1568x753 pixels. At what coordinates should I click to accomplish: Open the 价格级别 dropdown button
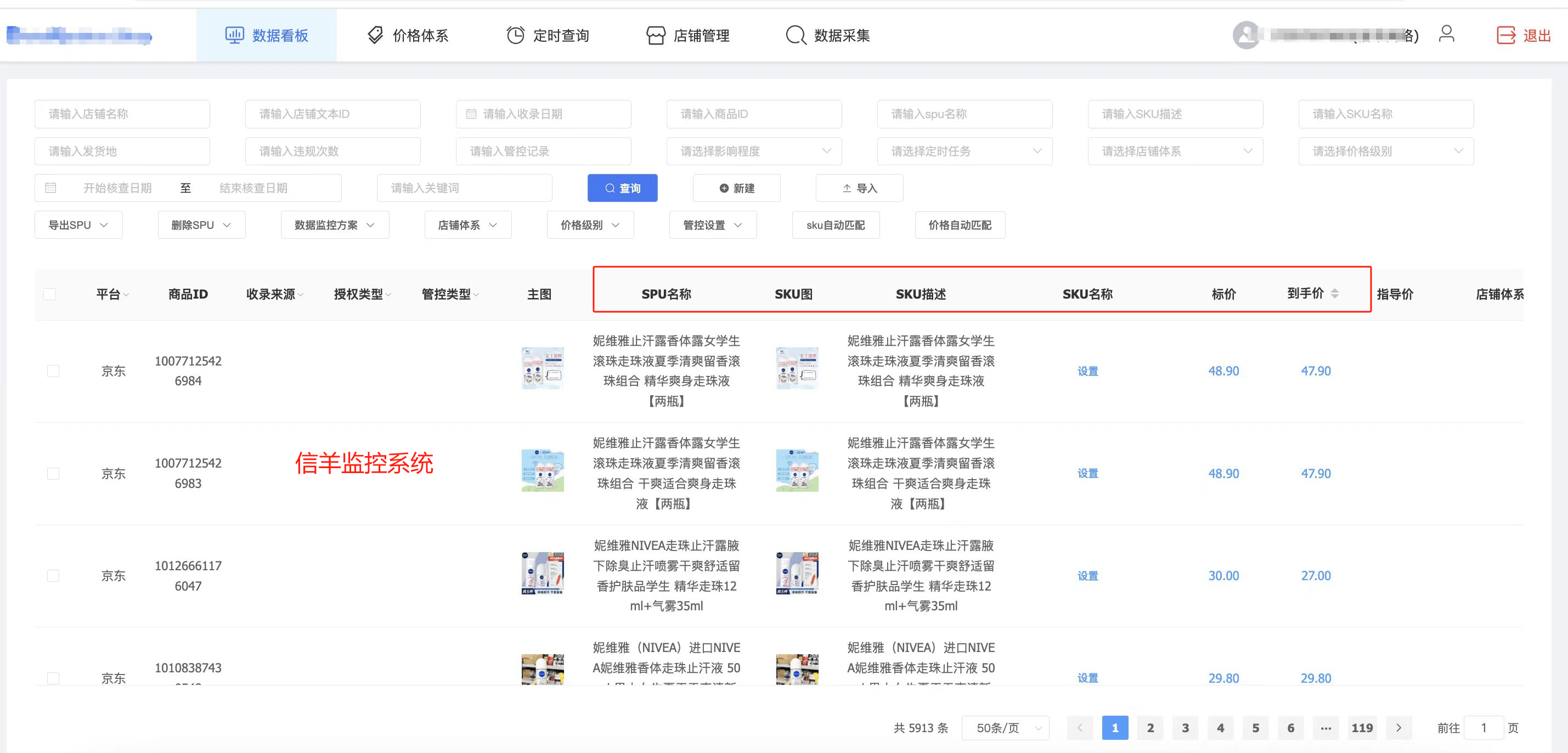coord(590,225)
